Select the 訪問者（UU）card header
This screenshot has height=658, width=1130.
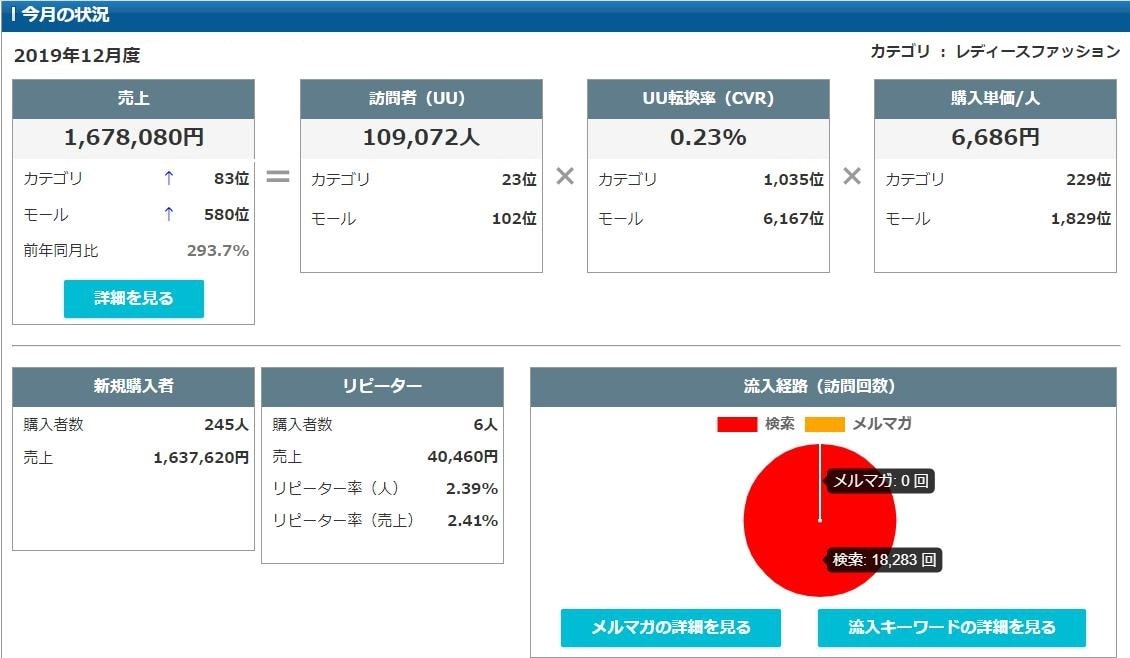point(421,99)
